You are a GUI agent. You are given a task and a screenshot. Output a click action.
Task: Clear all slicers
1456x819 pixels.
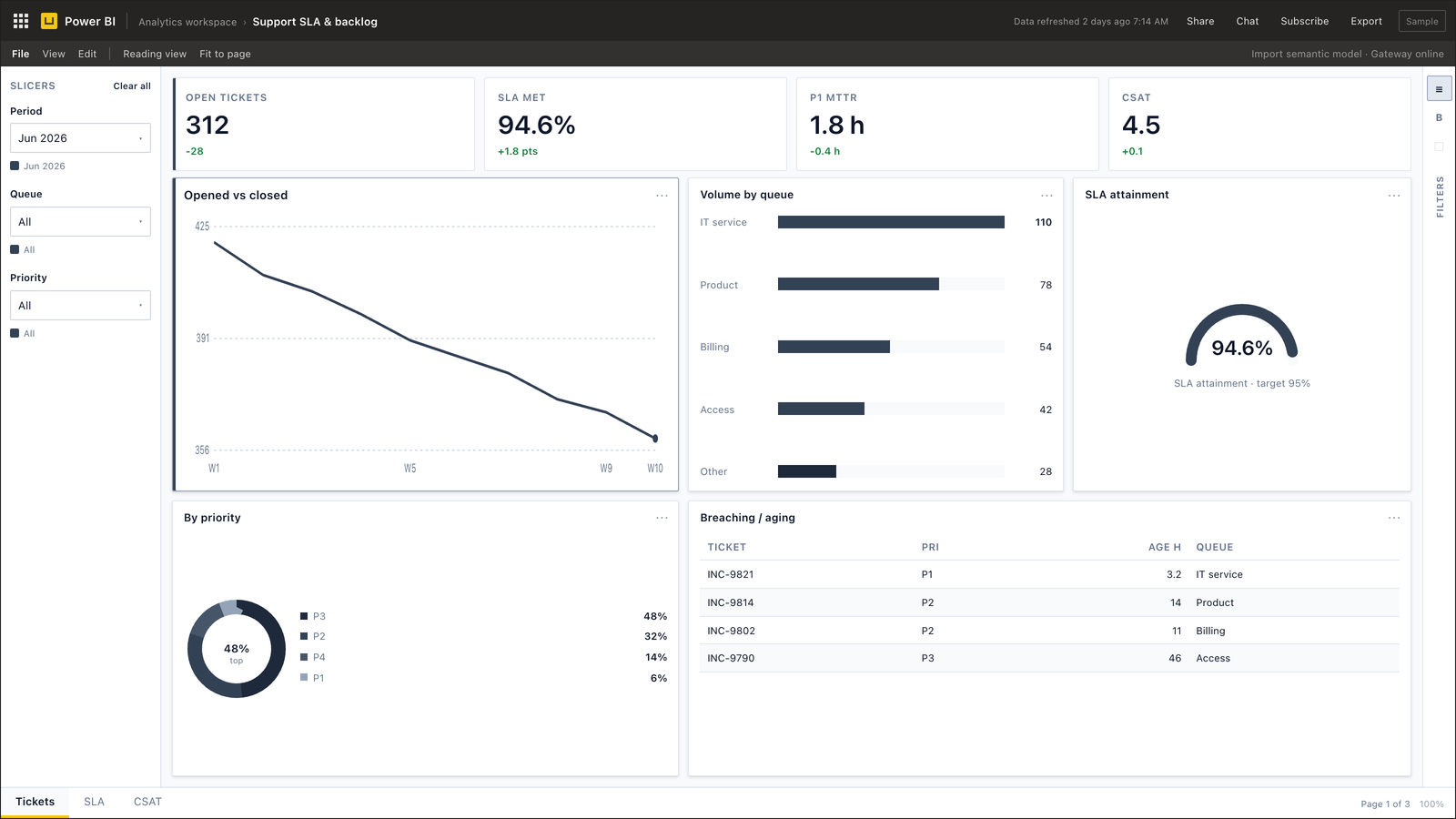[132, 86]
